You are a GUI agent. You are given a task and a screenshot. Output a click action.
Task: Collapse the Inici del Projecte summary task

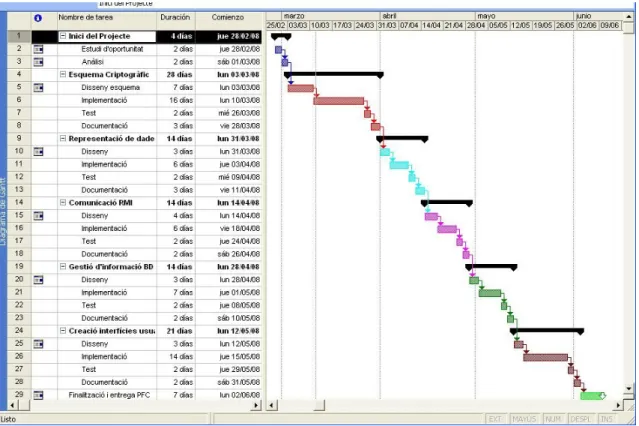(63, 36)
